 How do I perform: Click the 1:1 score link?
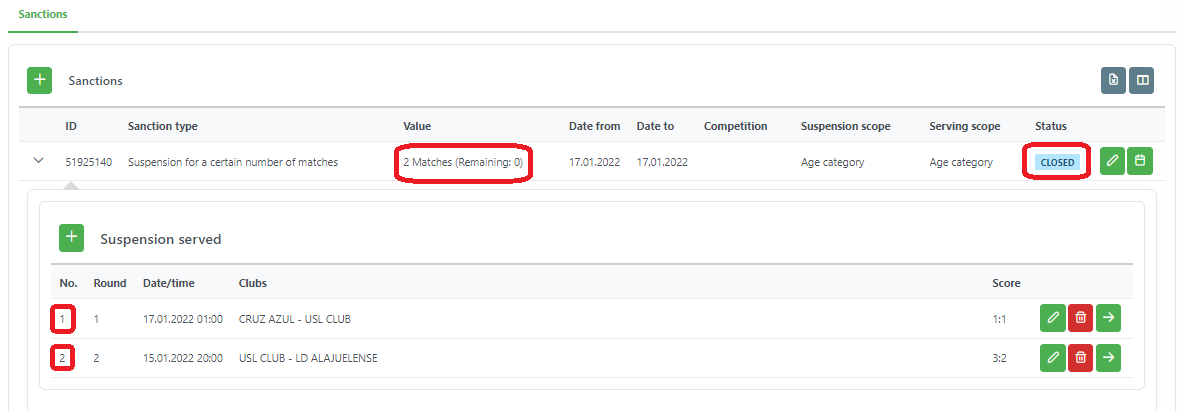1000,319
